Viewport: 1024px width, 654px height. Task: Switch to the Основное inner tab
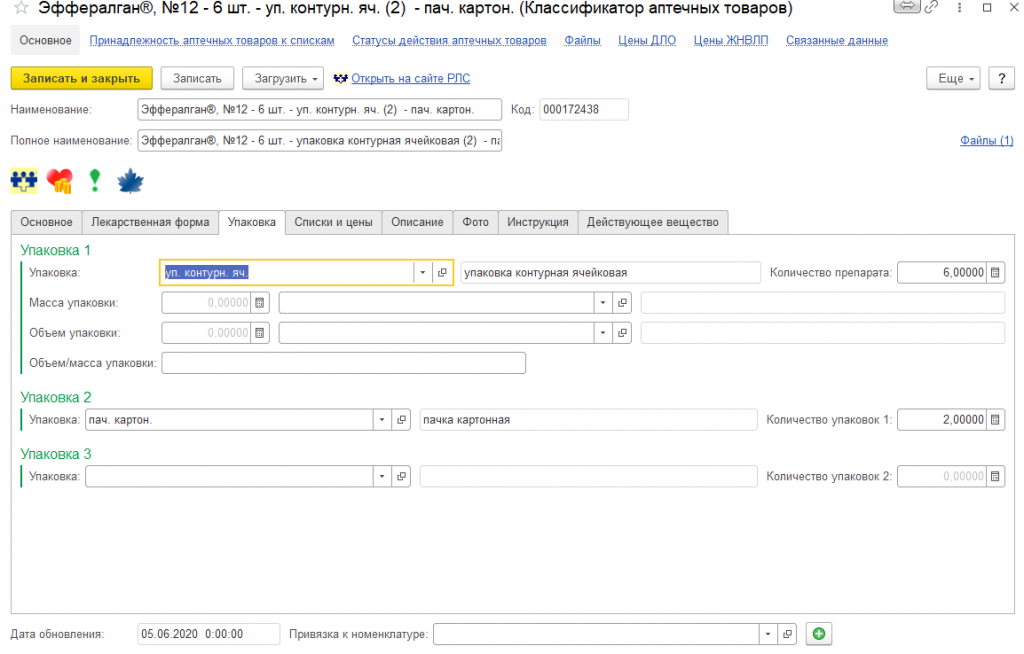pos(46,222)
